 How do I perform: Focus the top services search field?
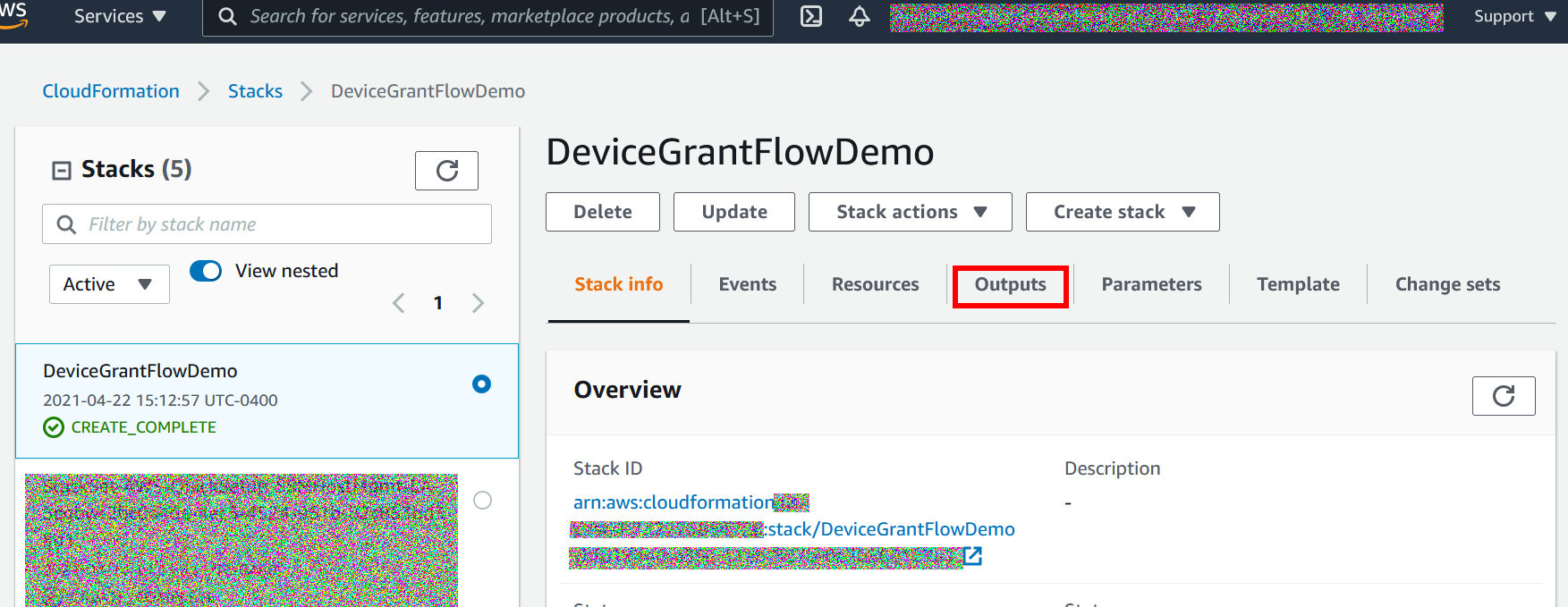pyautogui.click(x=487, y=16)
